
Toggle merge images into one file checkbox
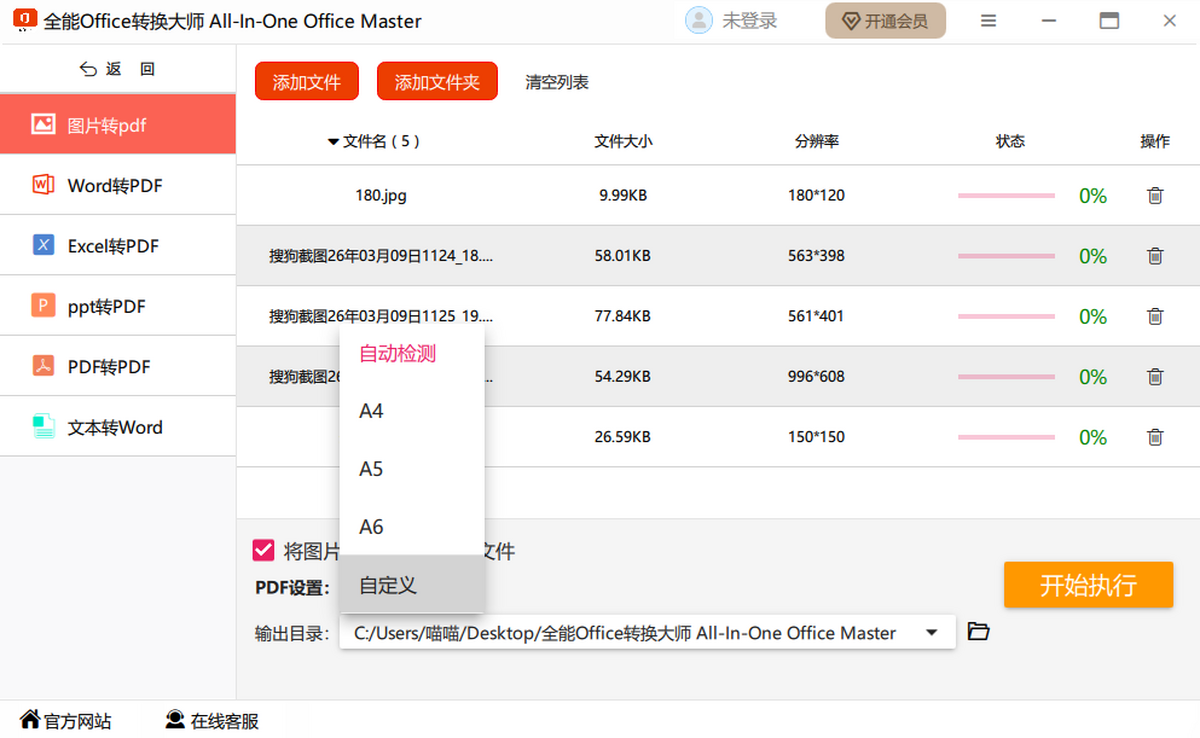[x=264, y=550]
